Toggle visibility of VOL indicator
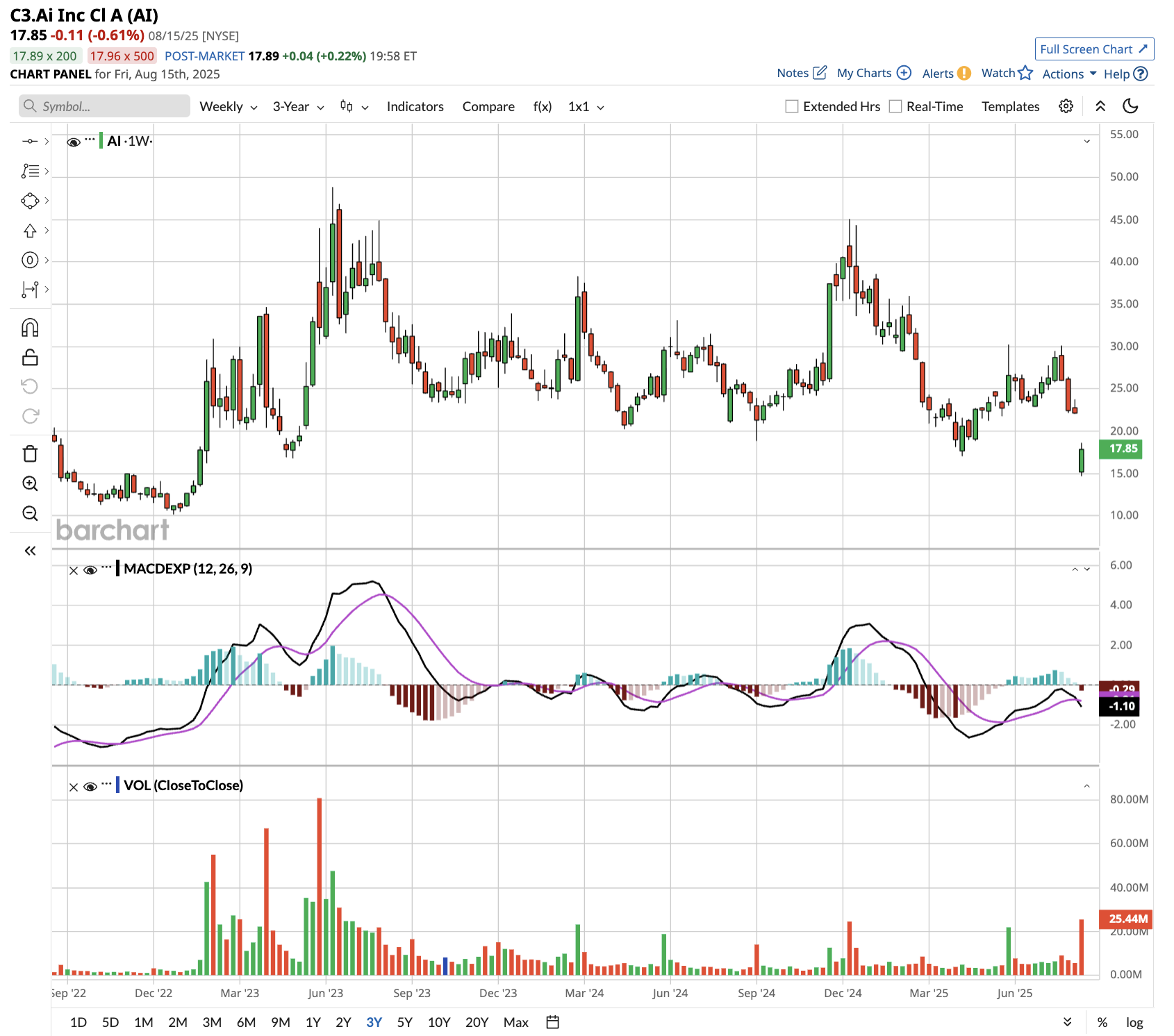This screenshot has width=1174, height=1036. pos(90,787)
